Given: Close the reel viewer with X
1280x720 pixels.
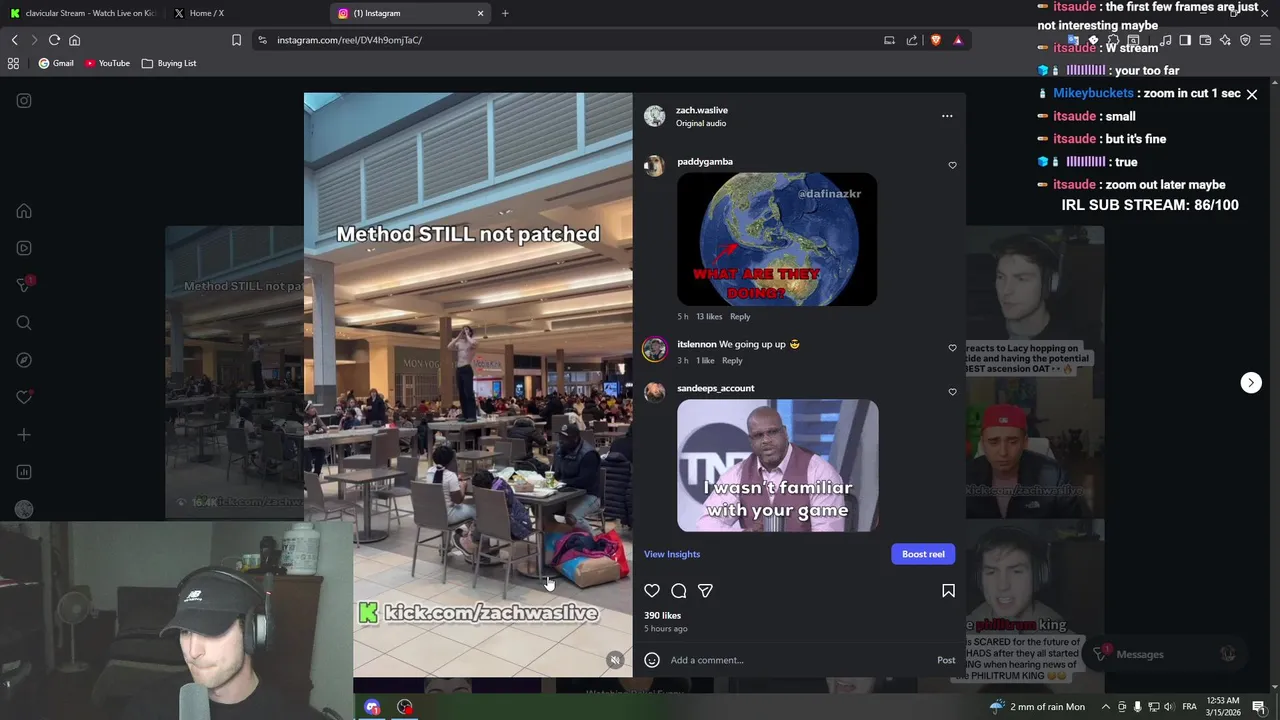Looking at the screenshot, I should pos(1251,94).
